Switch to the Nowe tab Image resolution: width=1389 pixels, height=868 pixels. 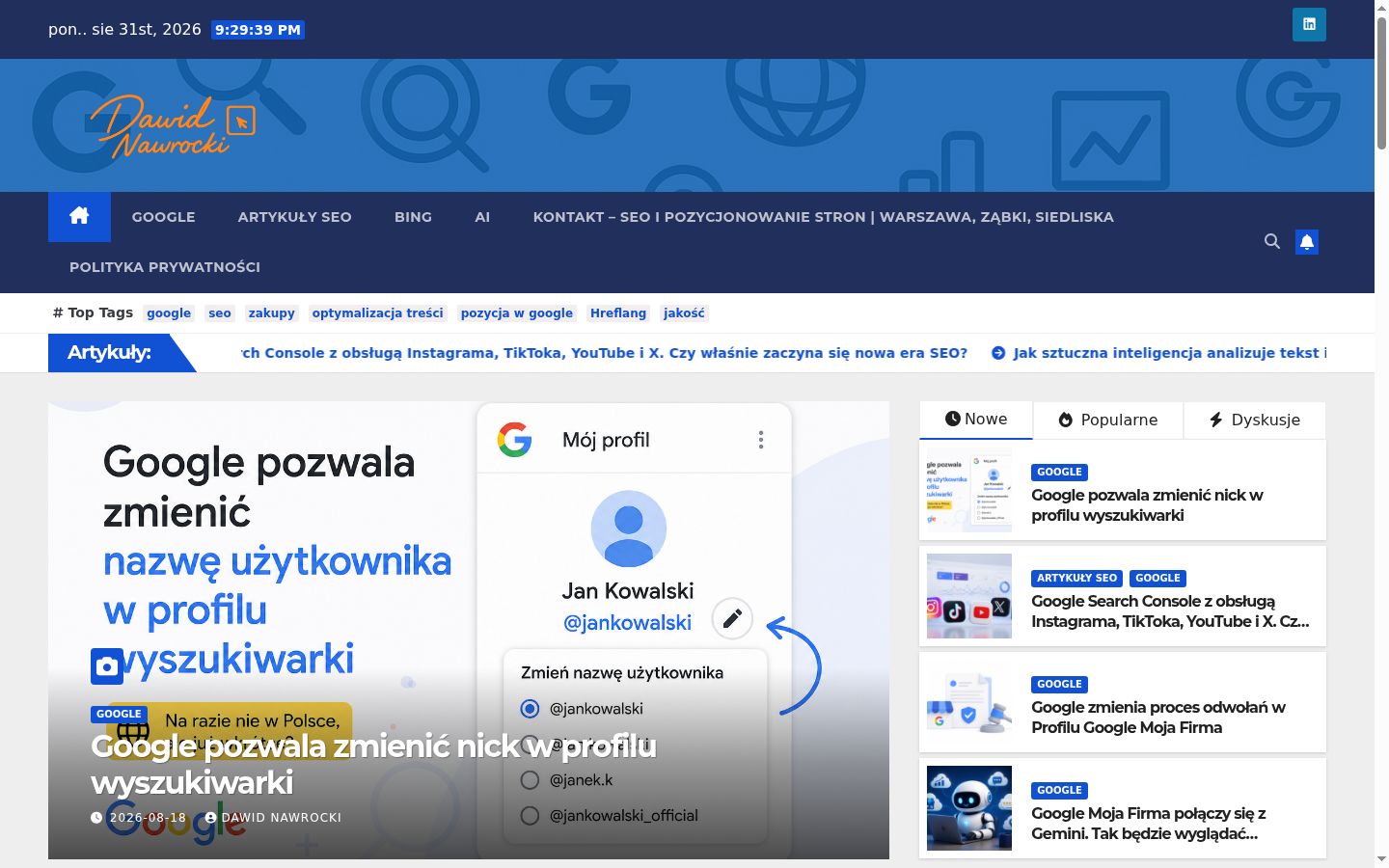pyautogui.click(x=976, y=420)
